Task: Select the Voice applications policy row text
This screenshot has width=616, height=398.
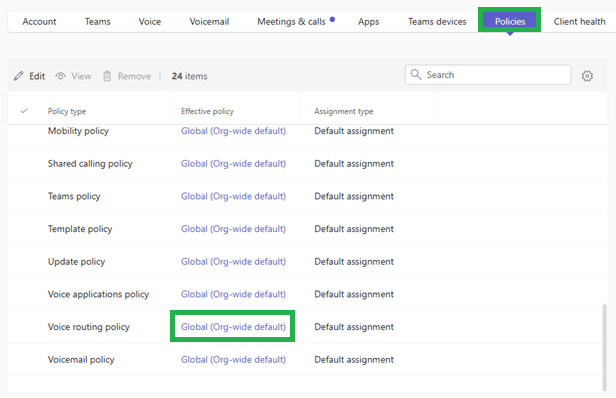Action: (x=98, y=294)
